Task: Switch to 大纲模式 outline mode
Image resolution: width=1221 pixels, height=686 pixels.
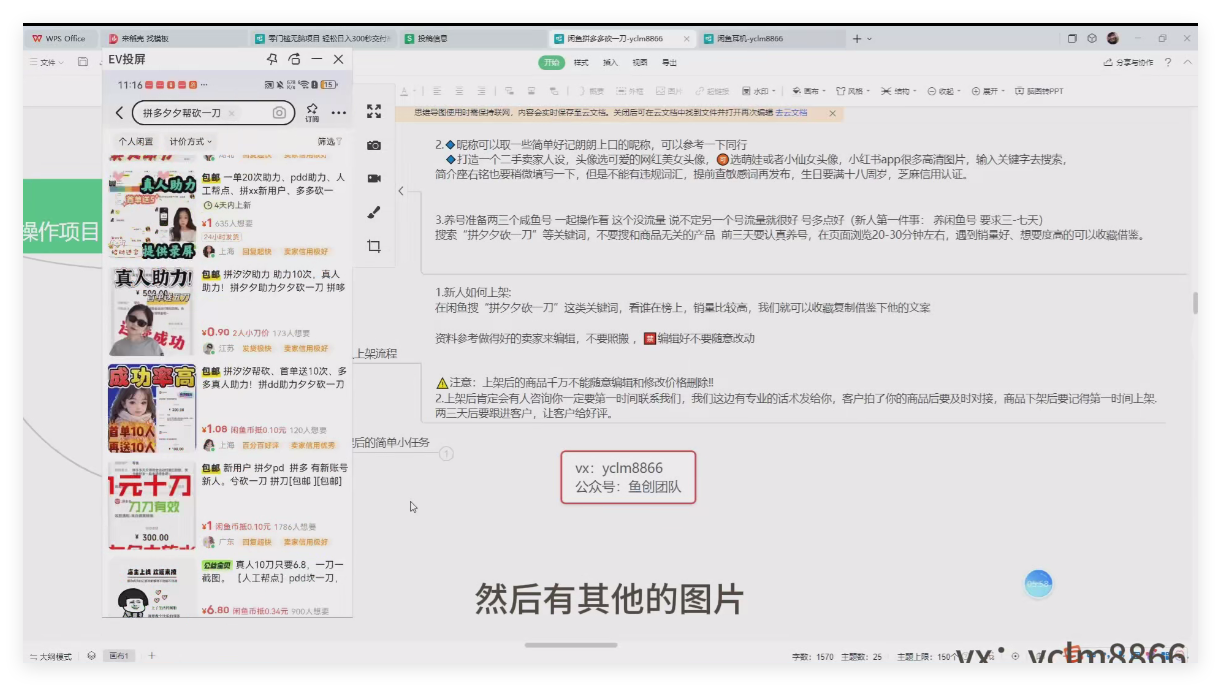Action: [50, 656]
